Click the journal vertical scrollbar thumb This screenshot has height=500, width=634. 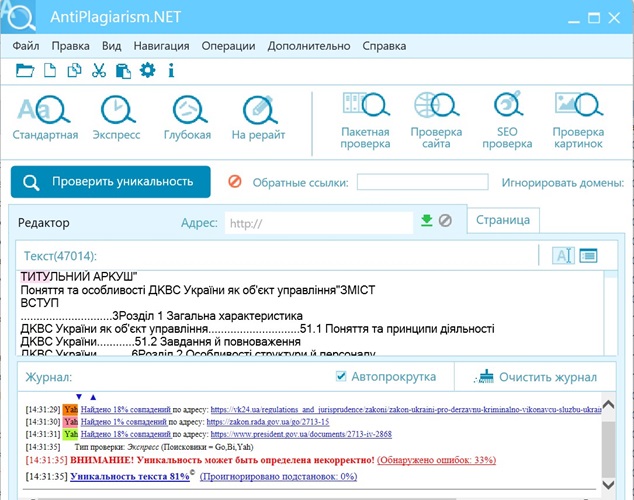point(609,449)
